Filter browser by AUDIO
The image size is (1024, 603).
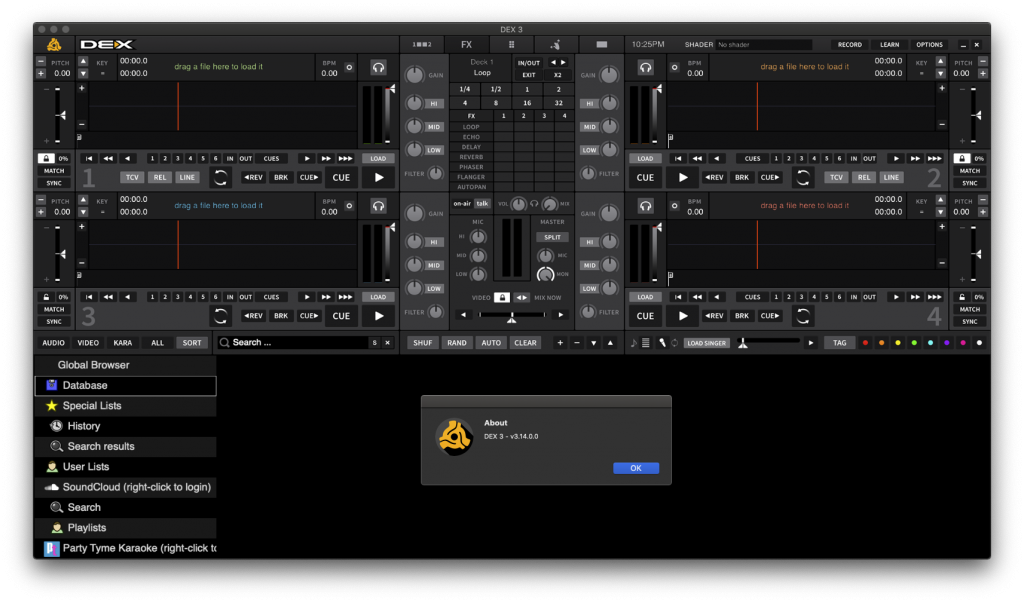pyautogui.click(x=54, y=342)
